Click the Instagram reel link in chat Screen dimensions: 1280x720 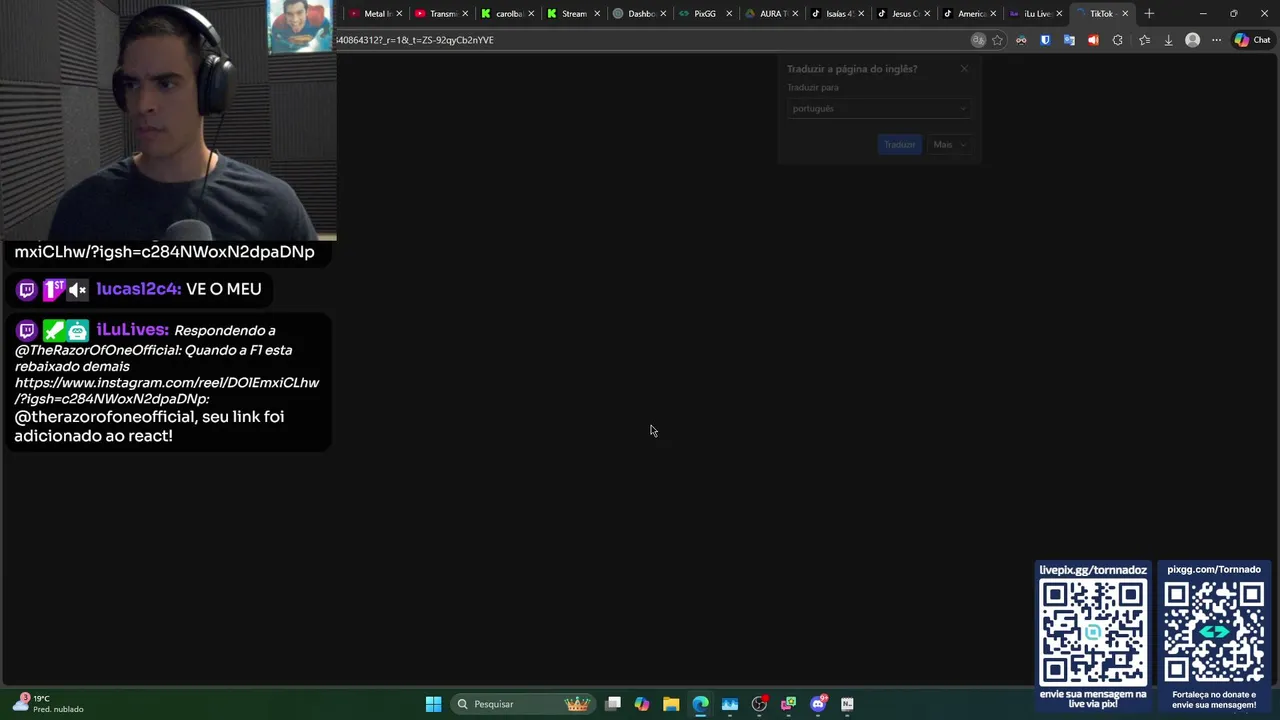pos(166,390)
